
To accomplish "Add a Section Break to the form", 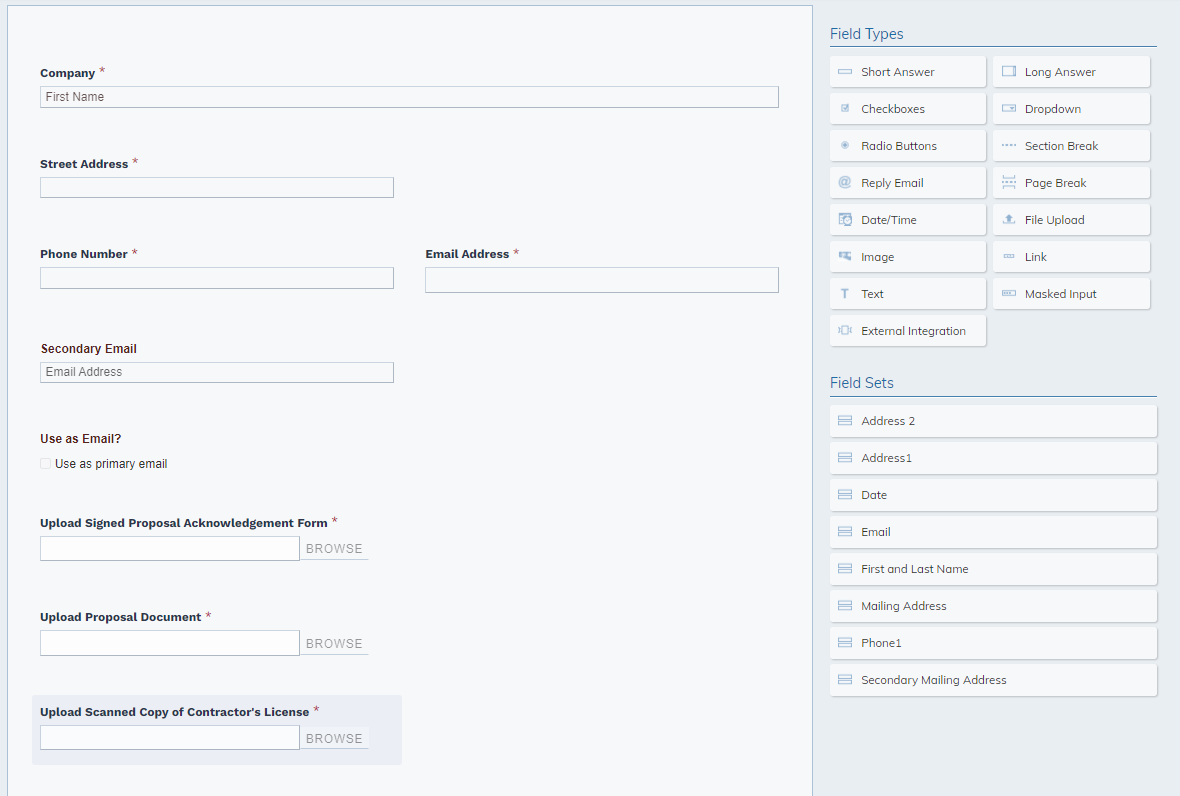I will (x=1072, y=145).
